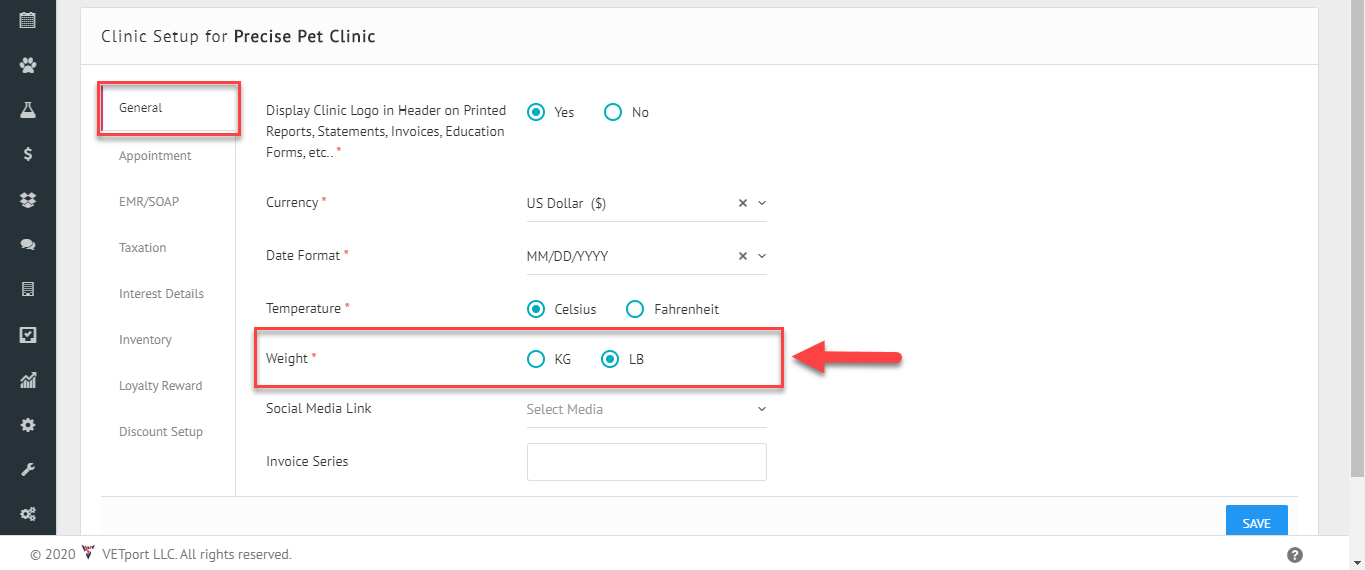1365x570 pixels.
Task: Open the lab flask icon
Action: tap(28, 110)
